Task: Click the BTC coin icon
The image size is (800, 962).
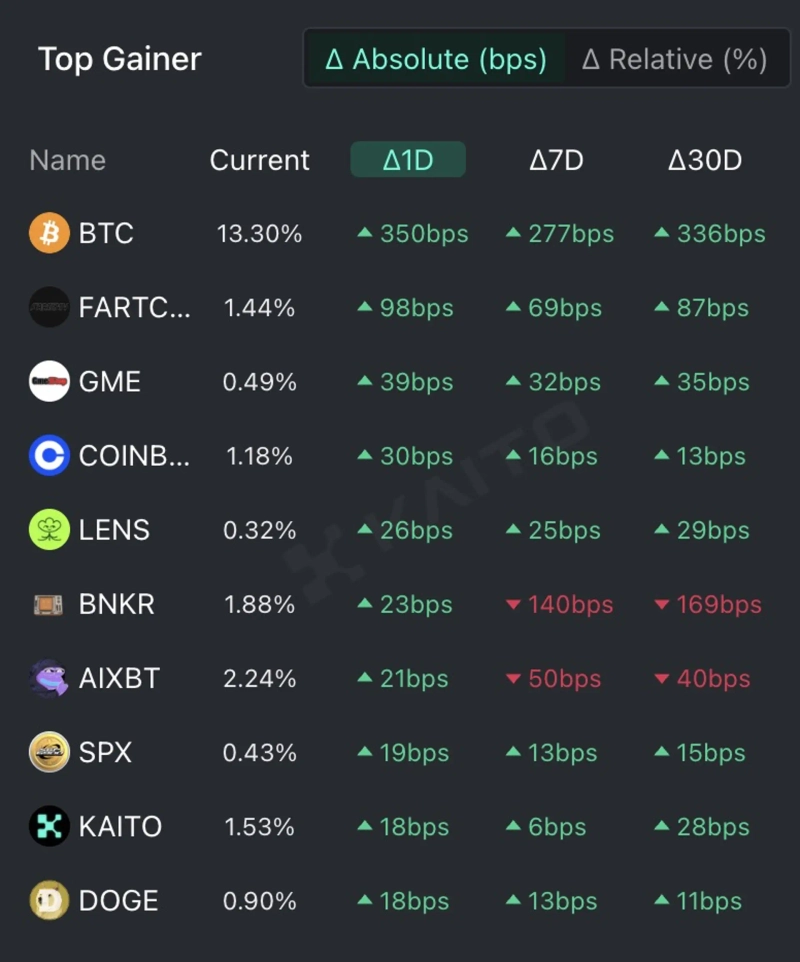Action: click(49, 234)
